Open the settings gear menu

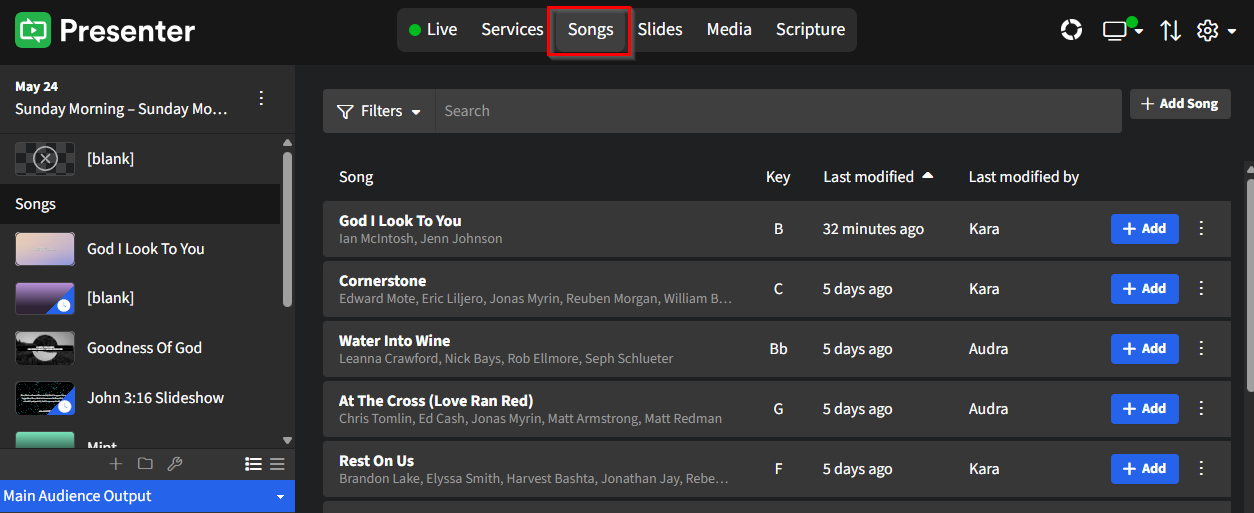[x=1216, y=31]
